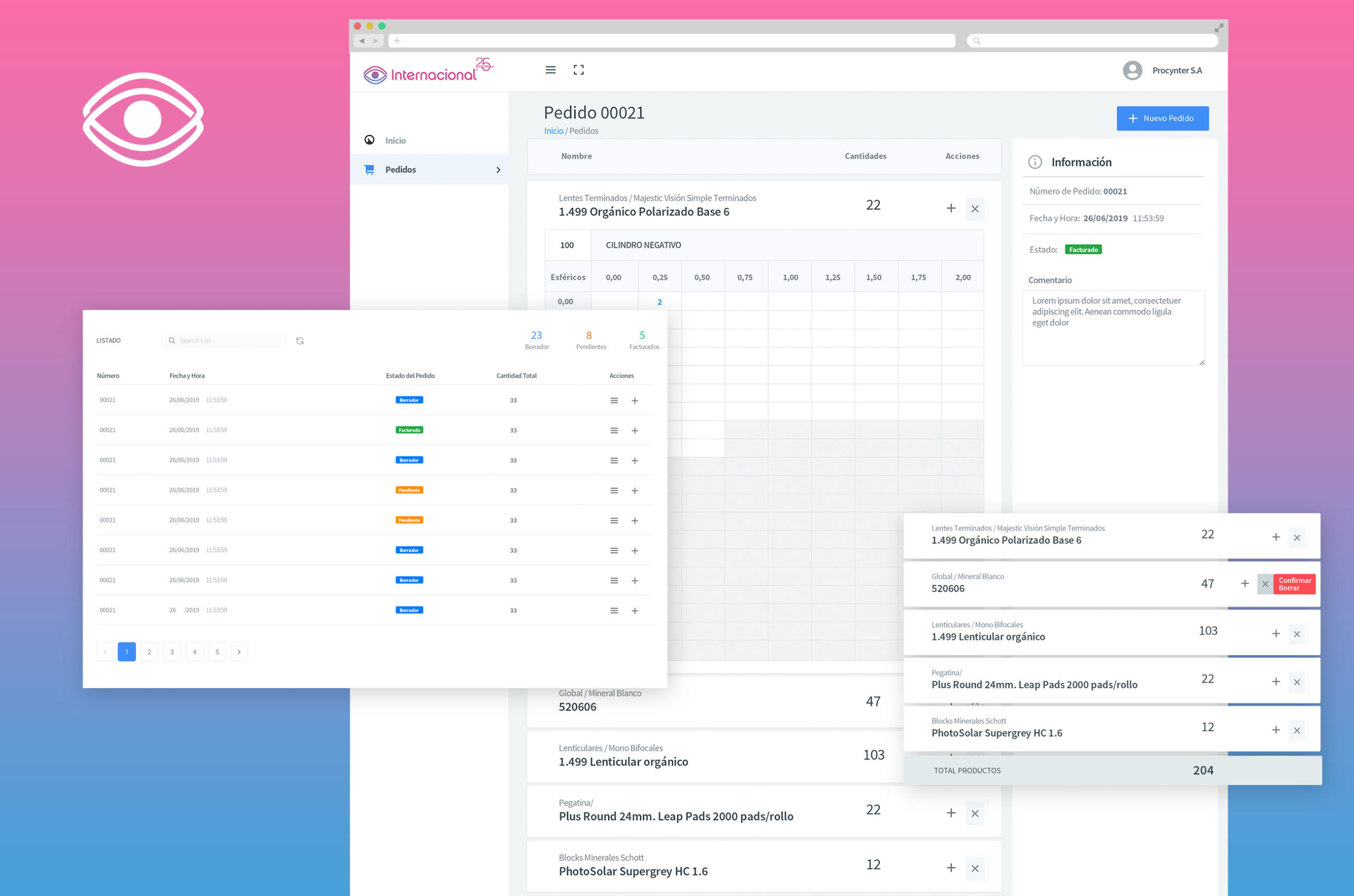1354x896 pixels.
Task: Go to page 2 in pagination
Action: 149,652
